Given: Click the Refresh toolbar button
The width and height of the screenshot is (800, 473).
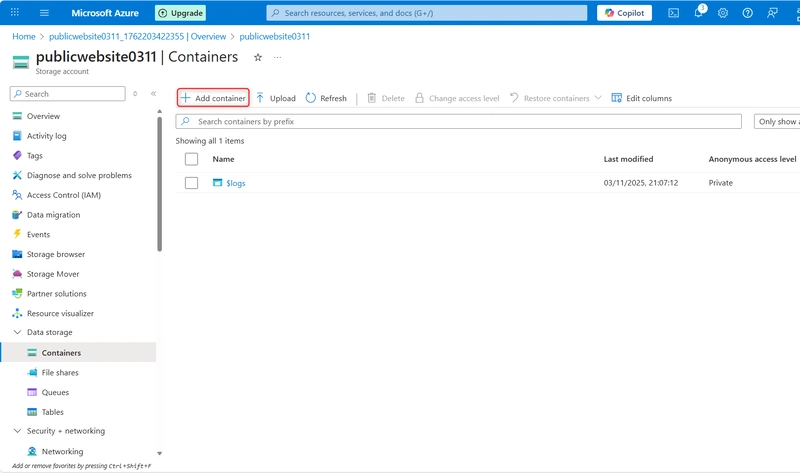Looking at the screenshot, I should pyautogui.click(x=326, y=98).
